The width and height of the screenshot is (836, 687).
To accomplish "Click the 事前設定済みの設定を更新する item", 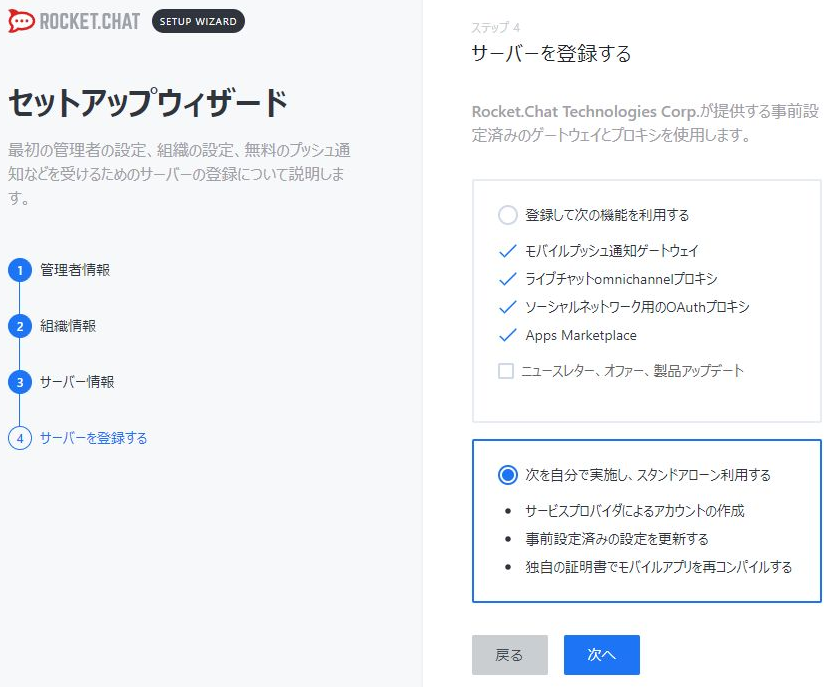I will pyautogui.click(x=617, y=539).
